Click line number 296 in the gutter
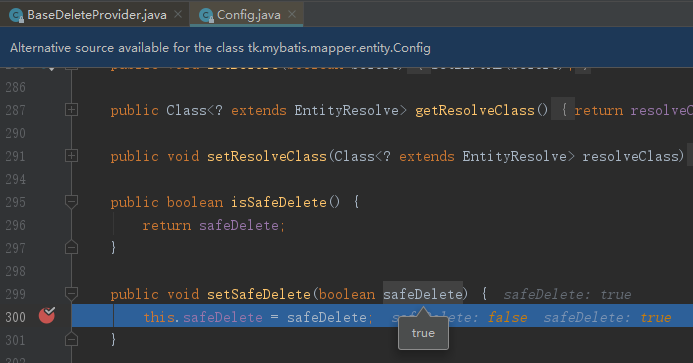This screenshot has height=363, width=693. pos(15,225)
